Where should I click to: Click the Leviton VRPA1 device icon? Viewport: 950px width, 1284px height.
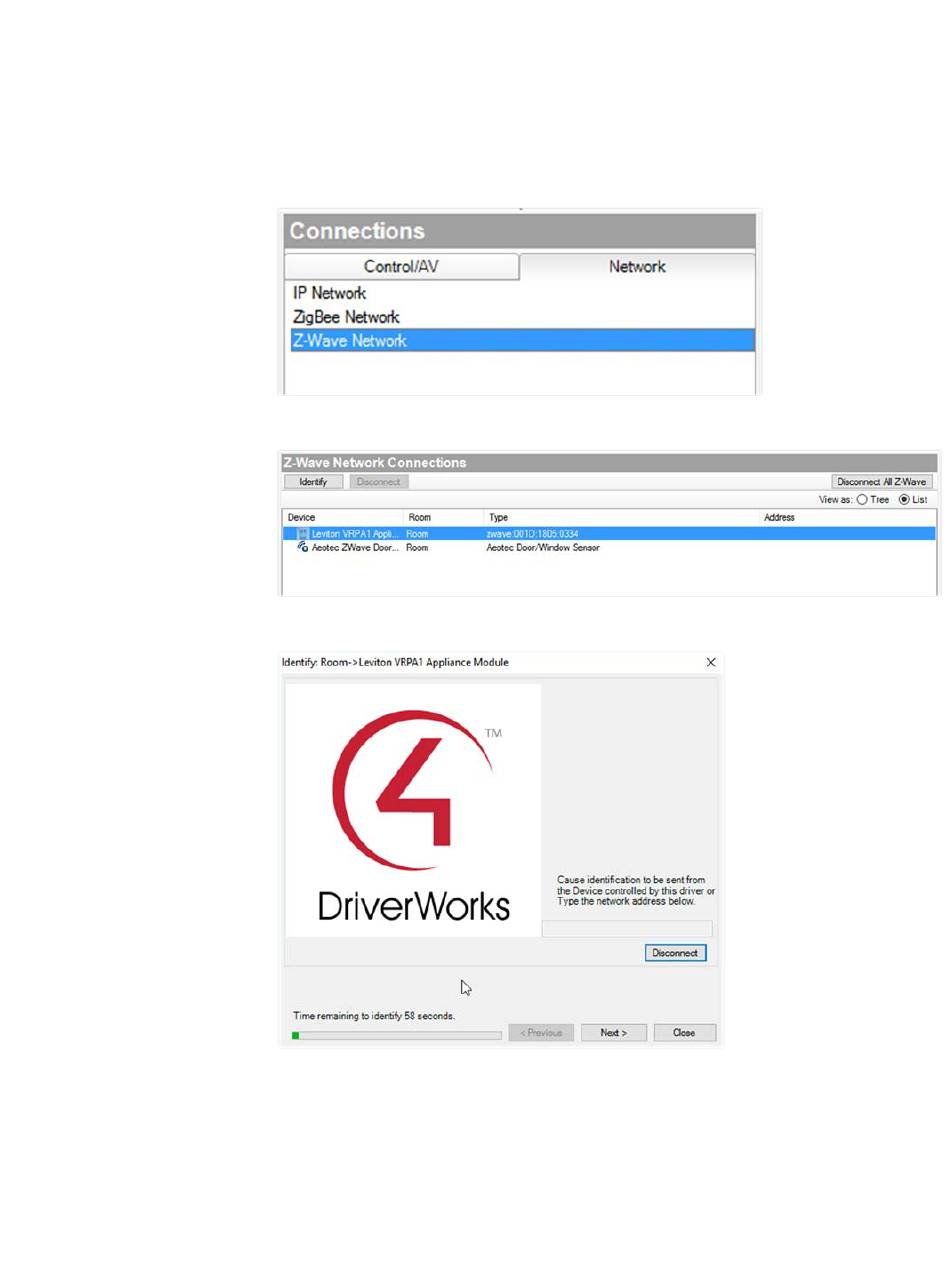pyautogui.click(x=302, y=534)
